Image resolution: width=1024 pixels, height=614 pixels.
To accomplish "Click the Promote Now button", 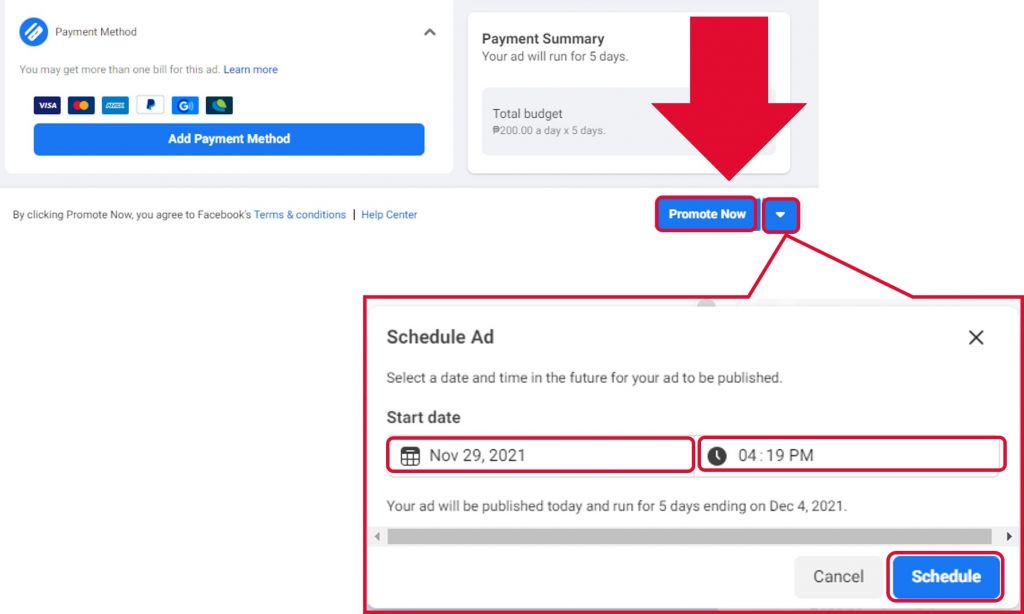I will click(x=707, y=214).
